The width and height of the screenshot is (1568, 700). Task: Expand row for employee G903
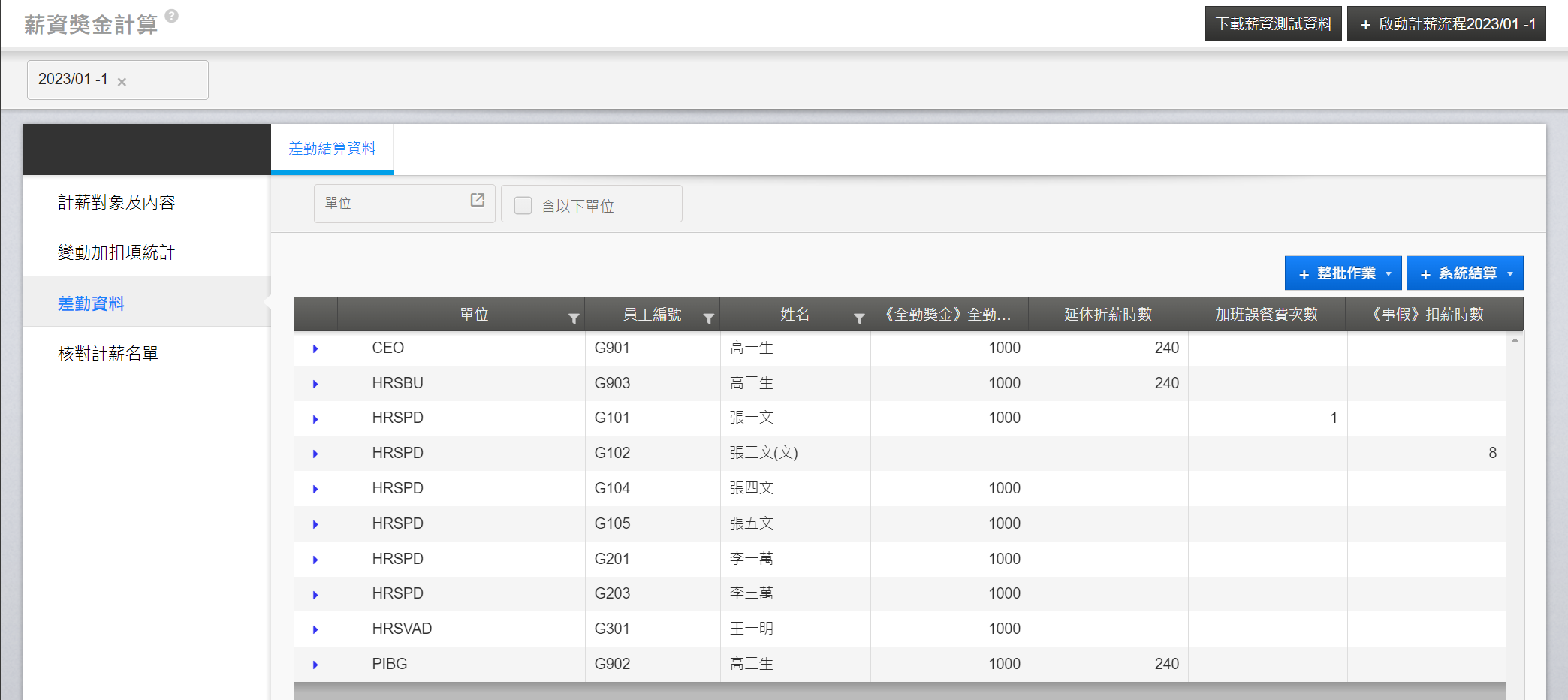coord(315,384)
